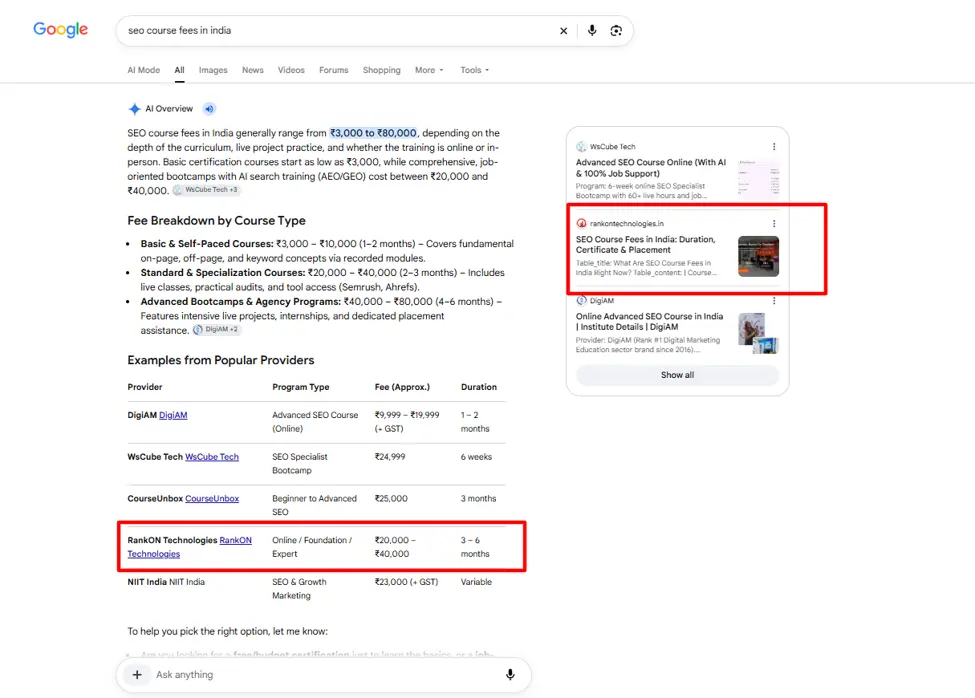Viewport: 975px width, 698px height.
Task: Switch to the AI Mode tab
Action: click(x=144, y=70)
